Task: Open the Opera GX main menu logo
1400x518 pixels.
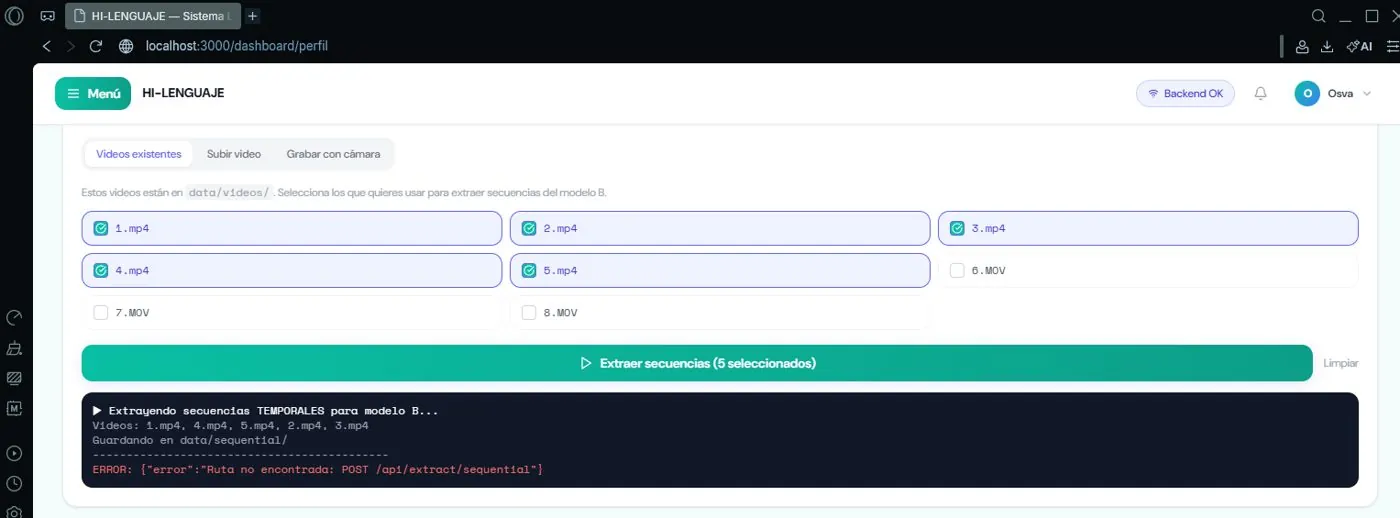Action: 15,16
